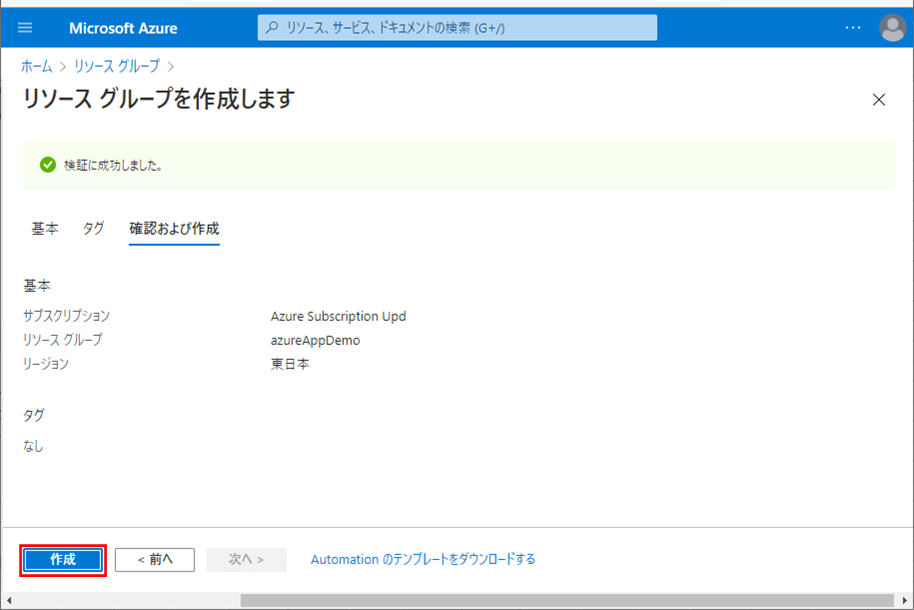
Task: Click the scrollbar right arrow
Action: 904,601
